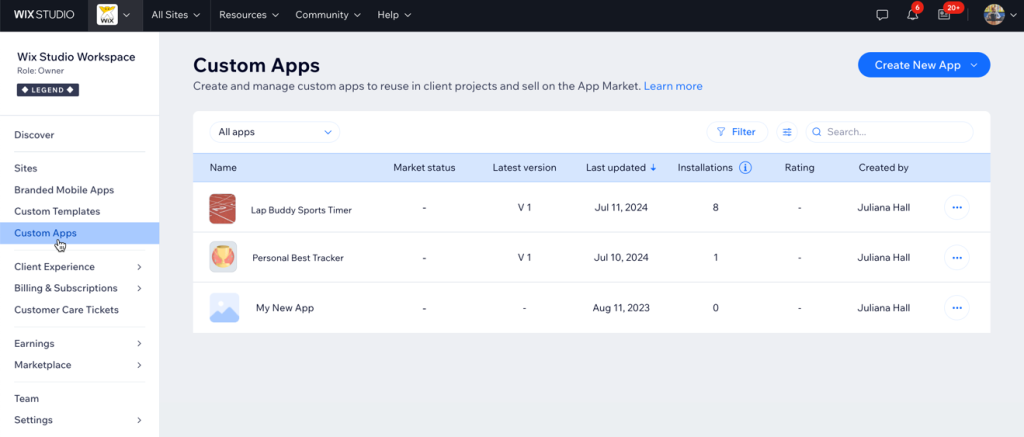Click the Personal Best Tracker trophy thumbnail
Viewport: 1024px width, 437px height.
223,257
